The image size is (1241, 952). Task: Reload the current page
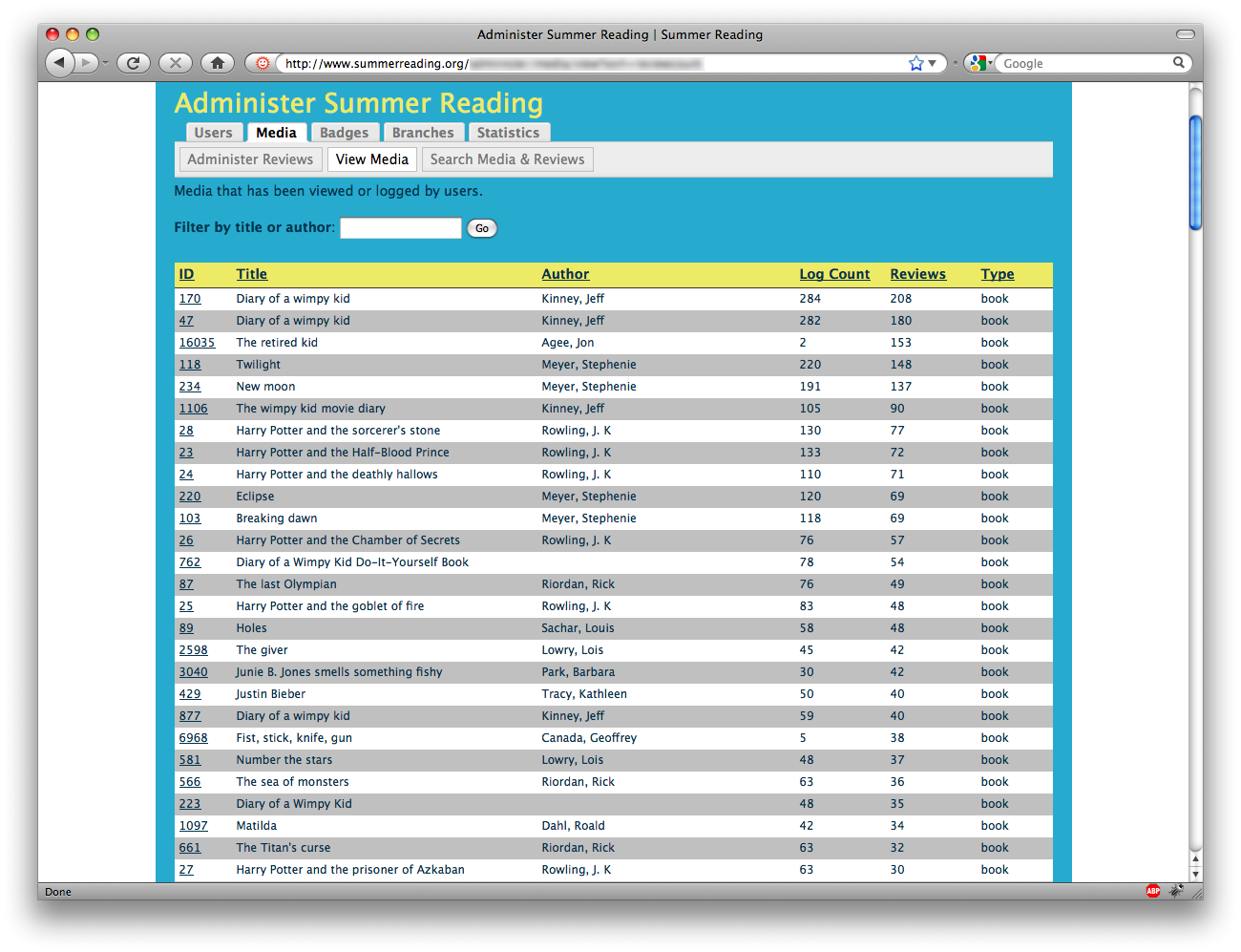(133, 63)
